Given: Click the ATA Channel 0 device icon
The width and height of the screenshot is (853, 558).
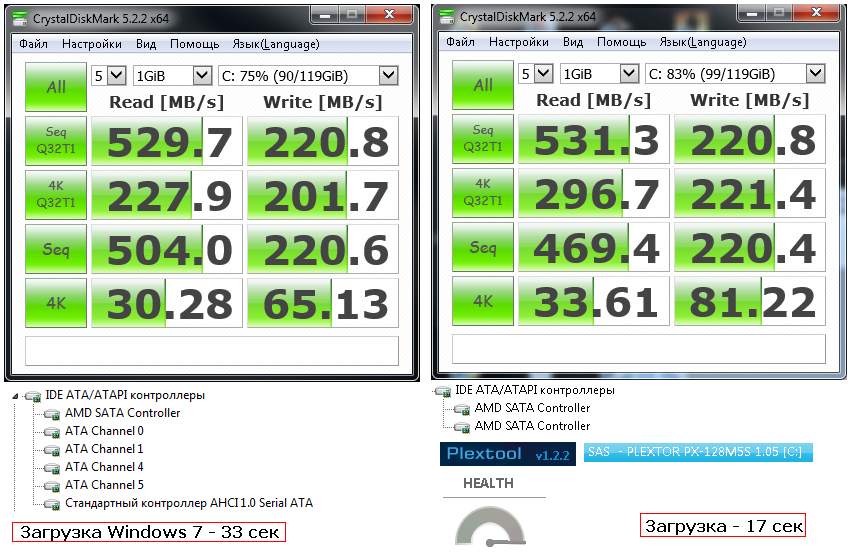Looking at the screenshot, I should coord(52,432).
